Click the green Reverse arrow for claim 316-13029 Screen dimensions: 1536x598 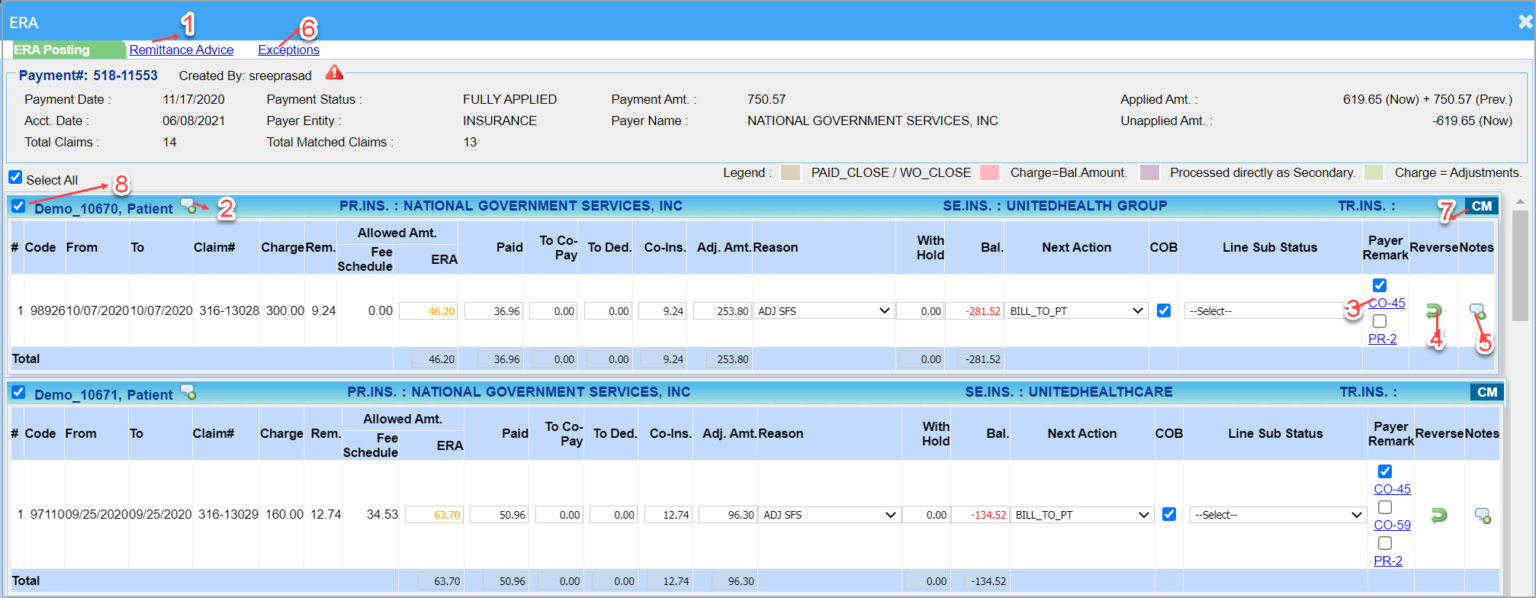(x=1439, y=515)
